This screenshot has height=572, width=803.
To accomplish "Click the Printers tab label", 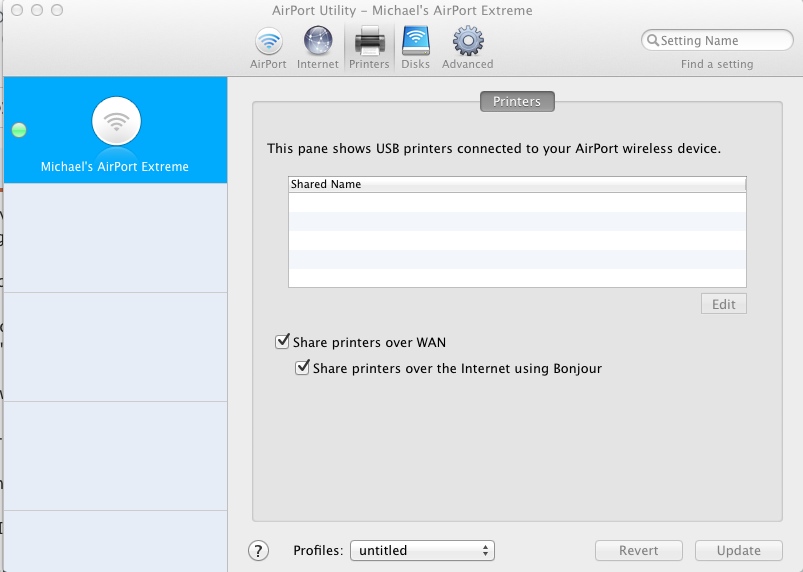I will (x=517, y=101).
